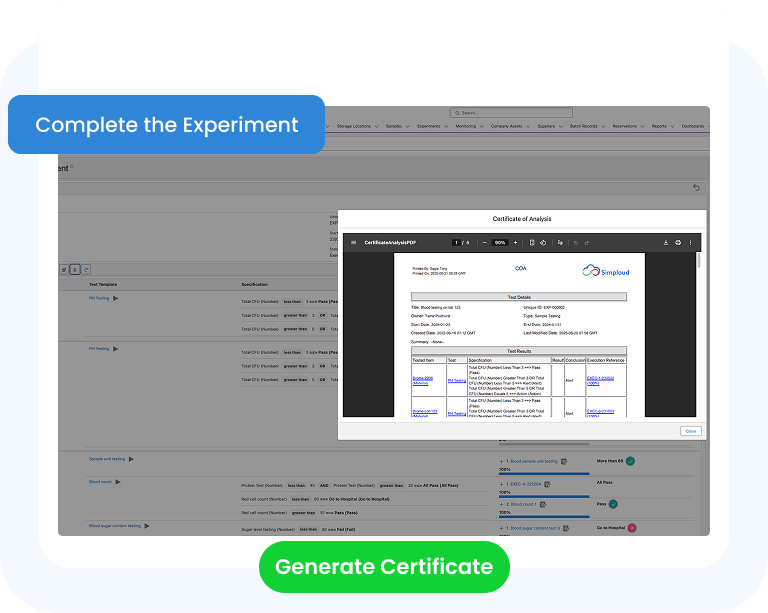Click Done to close the Certificate of Analysis
Screen dimensions: 768x613
tap(691, 431)
